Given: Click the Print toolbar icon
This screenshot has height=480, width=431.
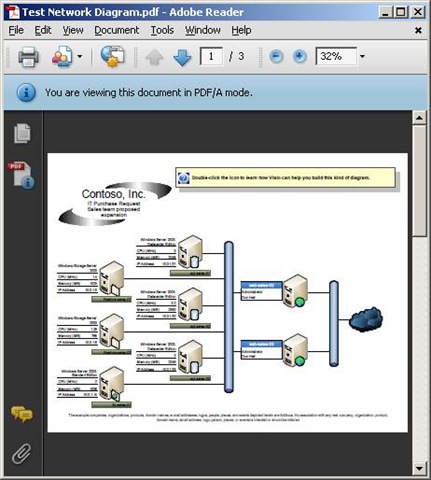Looking at the screenshot, I should [x=28, y=57].
